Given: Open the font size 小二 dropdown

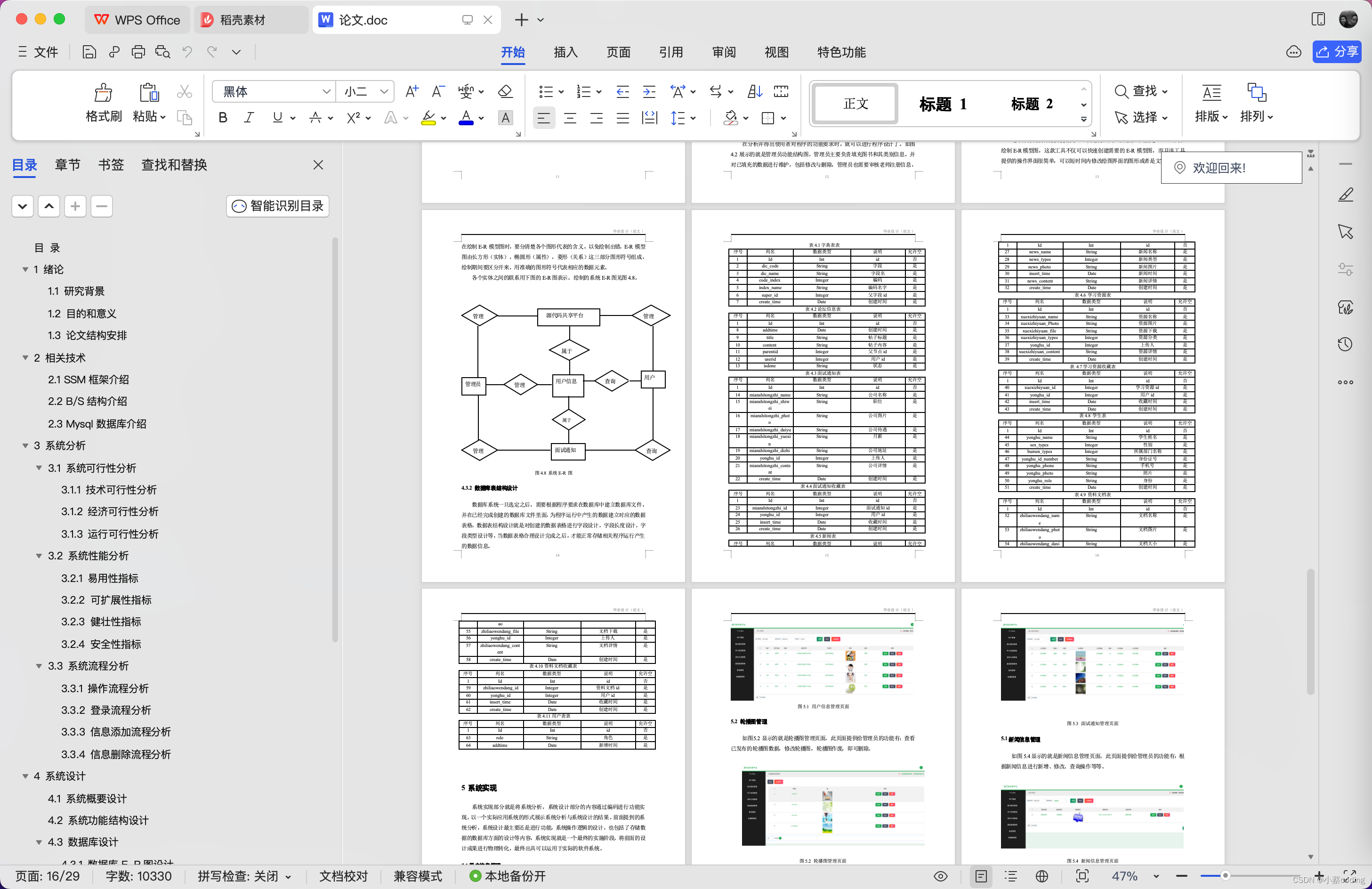Looking at the screenshot, I should (384, 92).
